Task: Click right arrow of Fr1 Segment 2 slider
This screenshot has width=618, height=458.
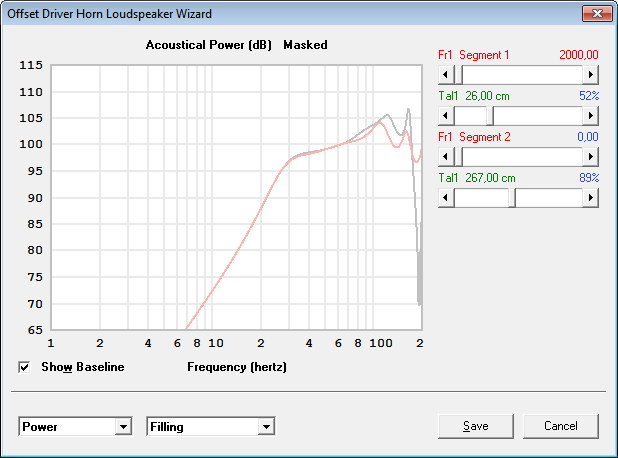Action: (590, 156)
